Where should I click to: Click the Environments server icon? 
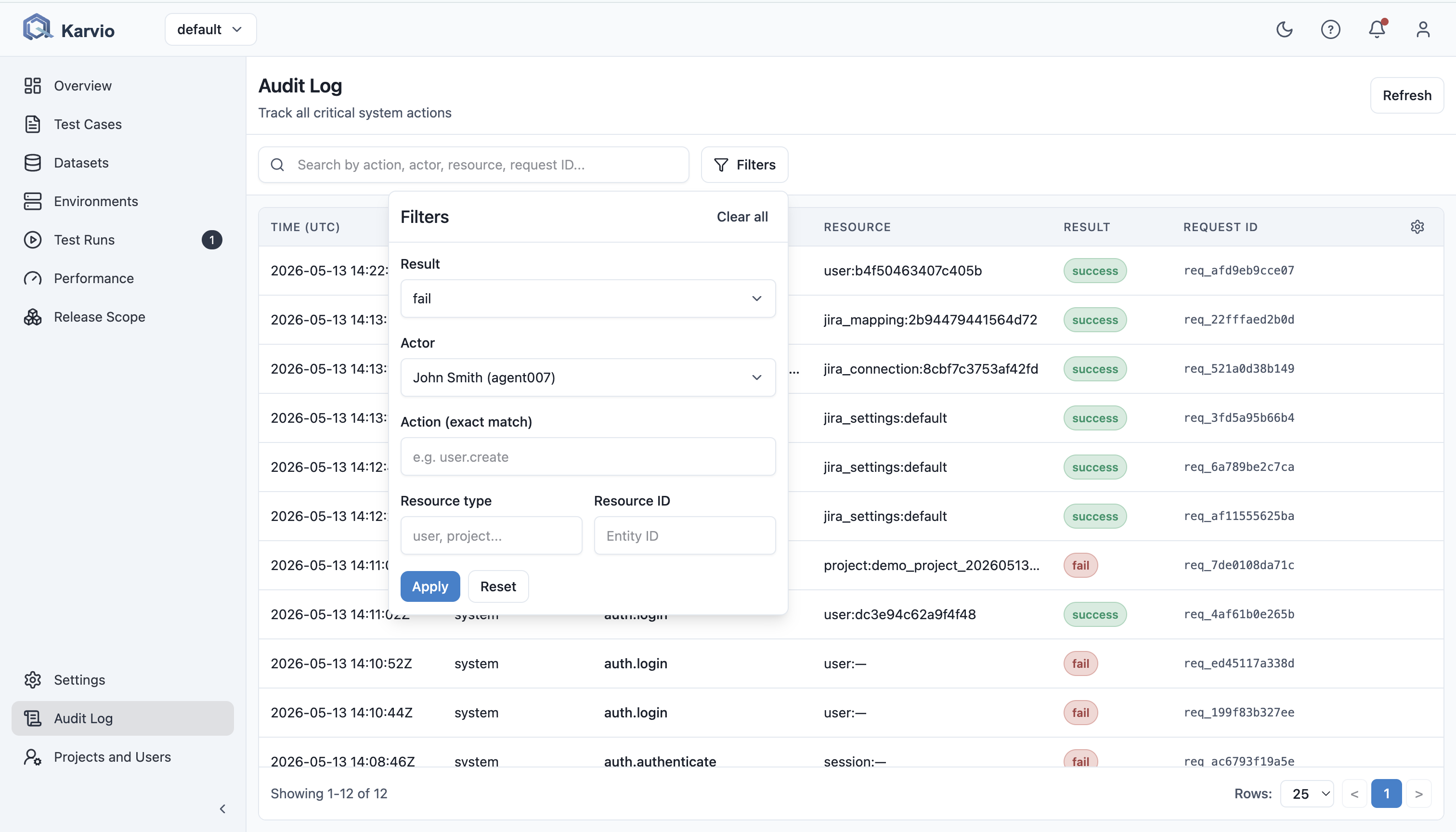click(33, 201)
